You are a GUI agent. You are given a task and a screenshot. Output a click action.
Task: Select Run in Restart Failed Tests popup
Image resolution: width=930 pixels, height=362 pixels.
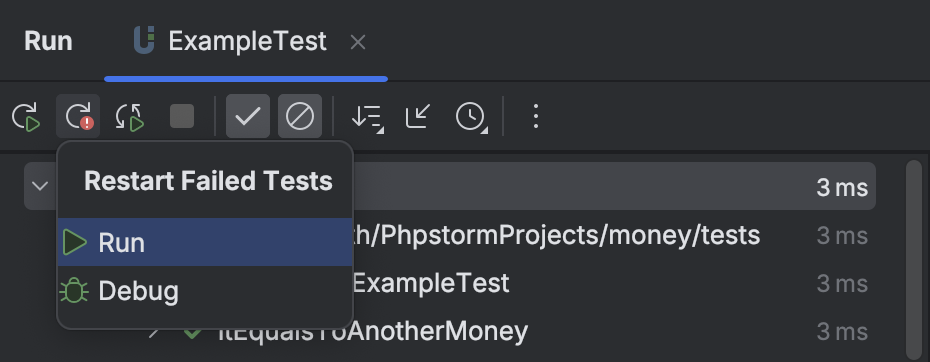205,242
